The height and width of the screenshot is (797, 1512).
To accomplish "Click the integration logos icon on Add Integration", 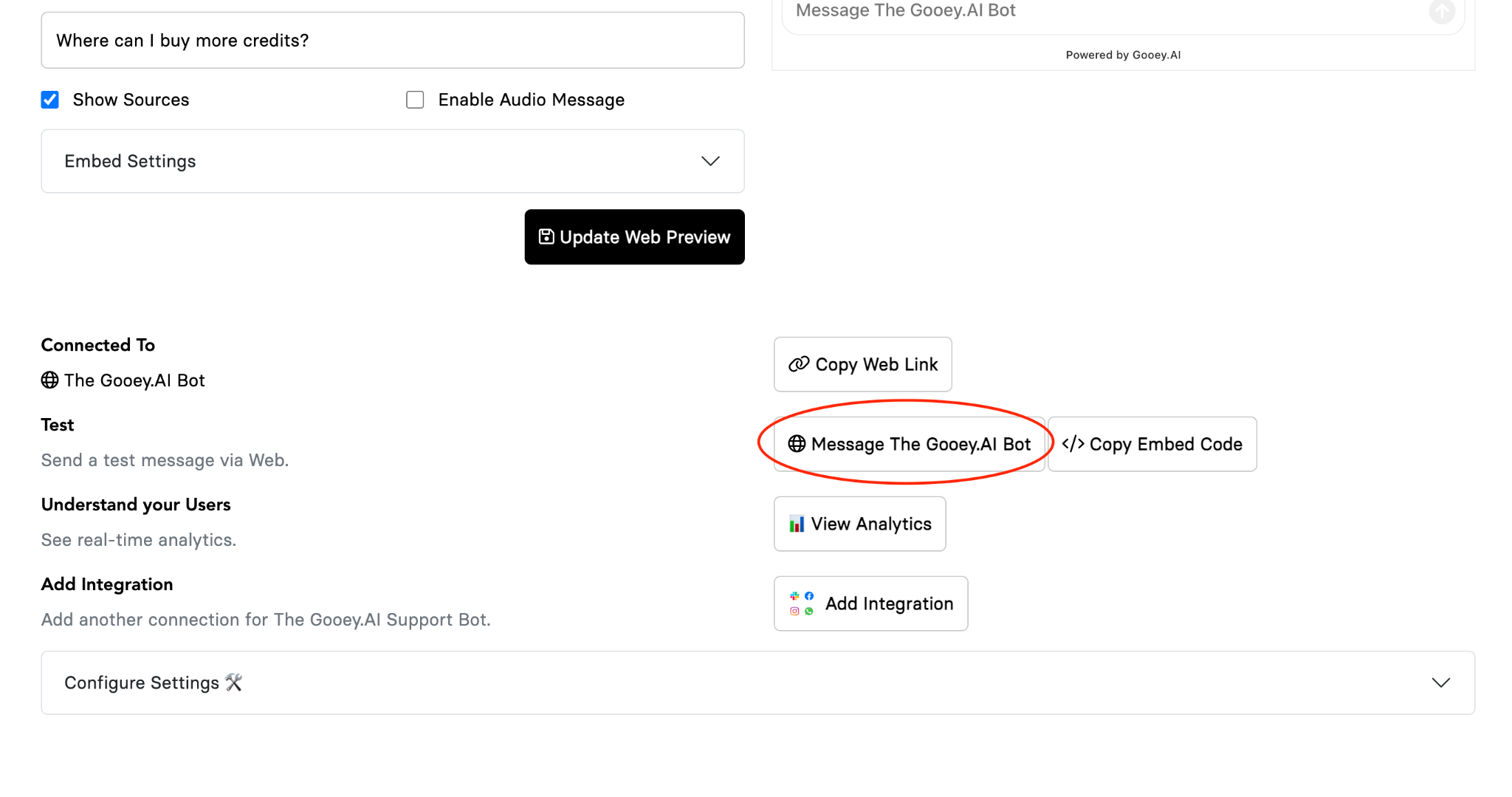I will [x=802, y=603].
